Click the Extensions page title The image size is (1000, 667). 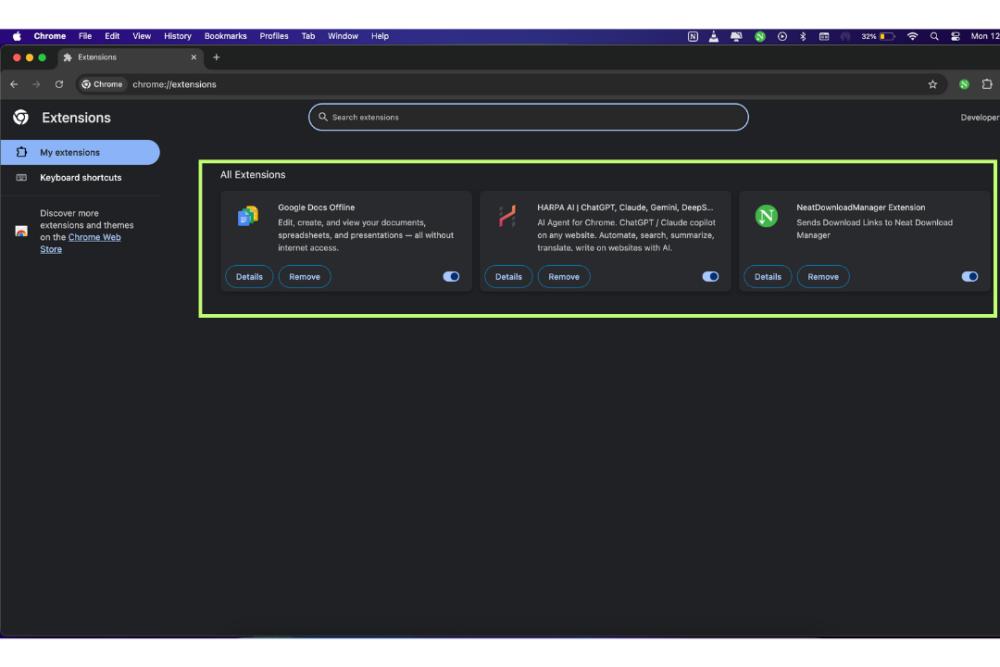click(x=76, y=117)
